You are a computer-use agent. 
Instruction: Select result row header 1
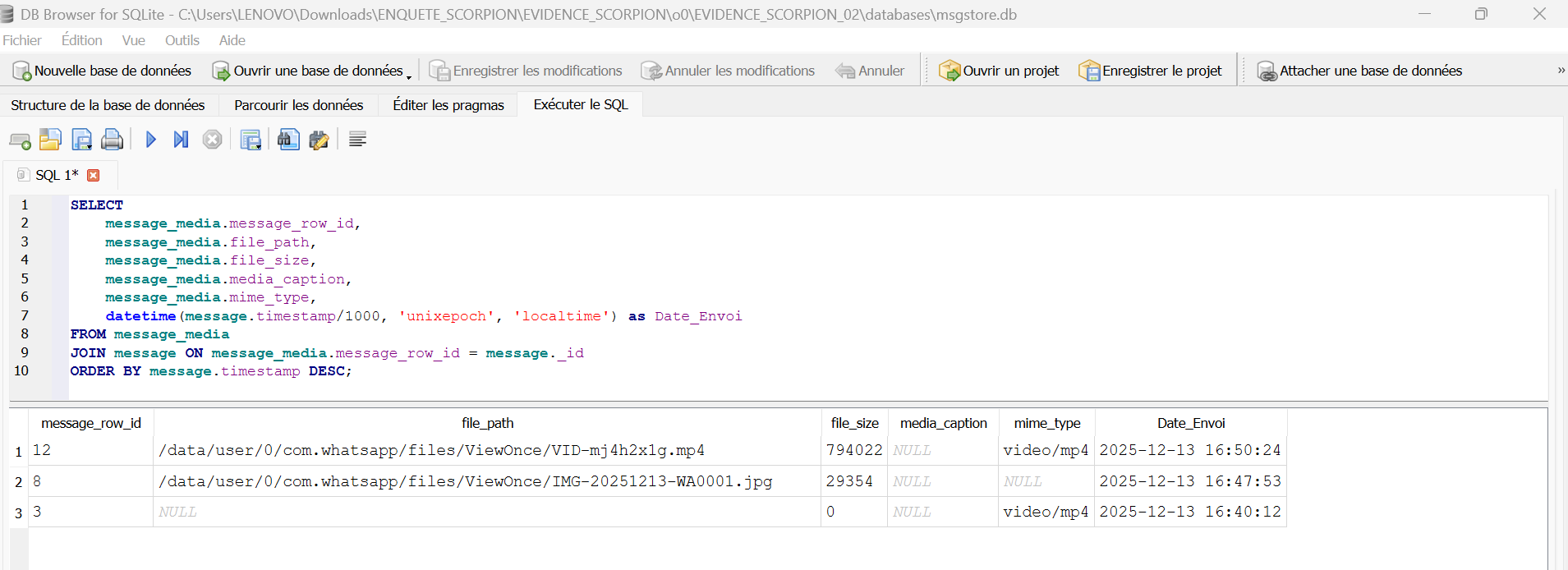[x=18, y=451]
